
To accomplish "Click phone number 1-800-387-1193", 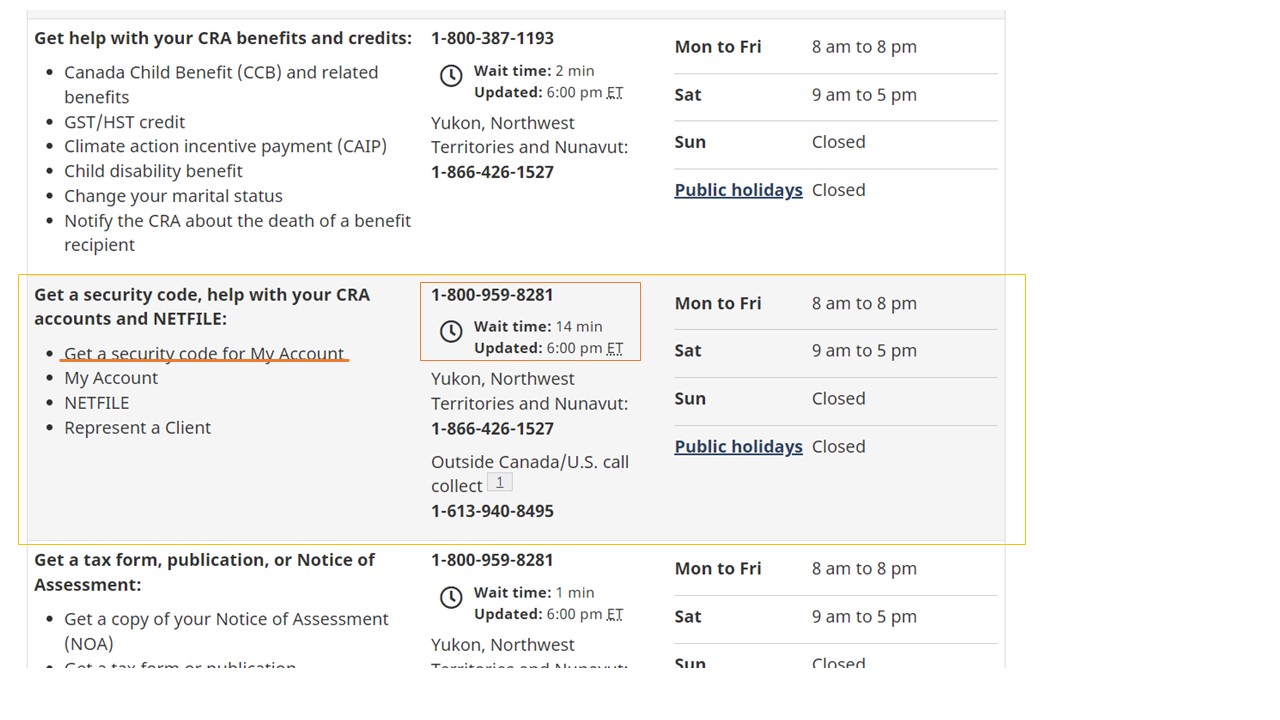I will click(492, 38).
